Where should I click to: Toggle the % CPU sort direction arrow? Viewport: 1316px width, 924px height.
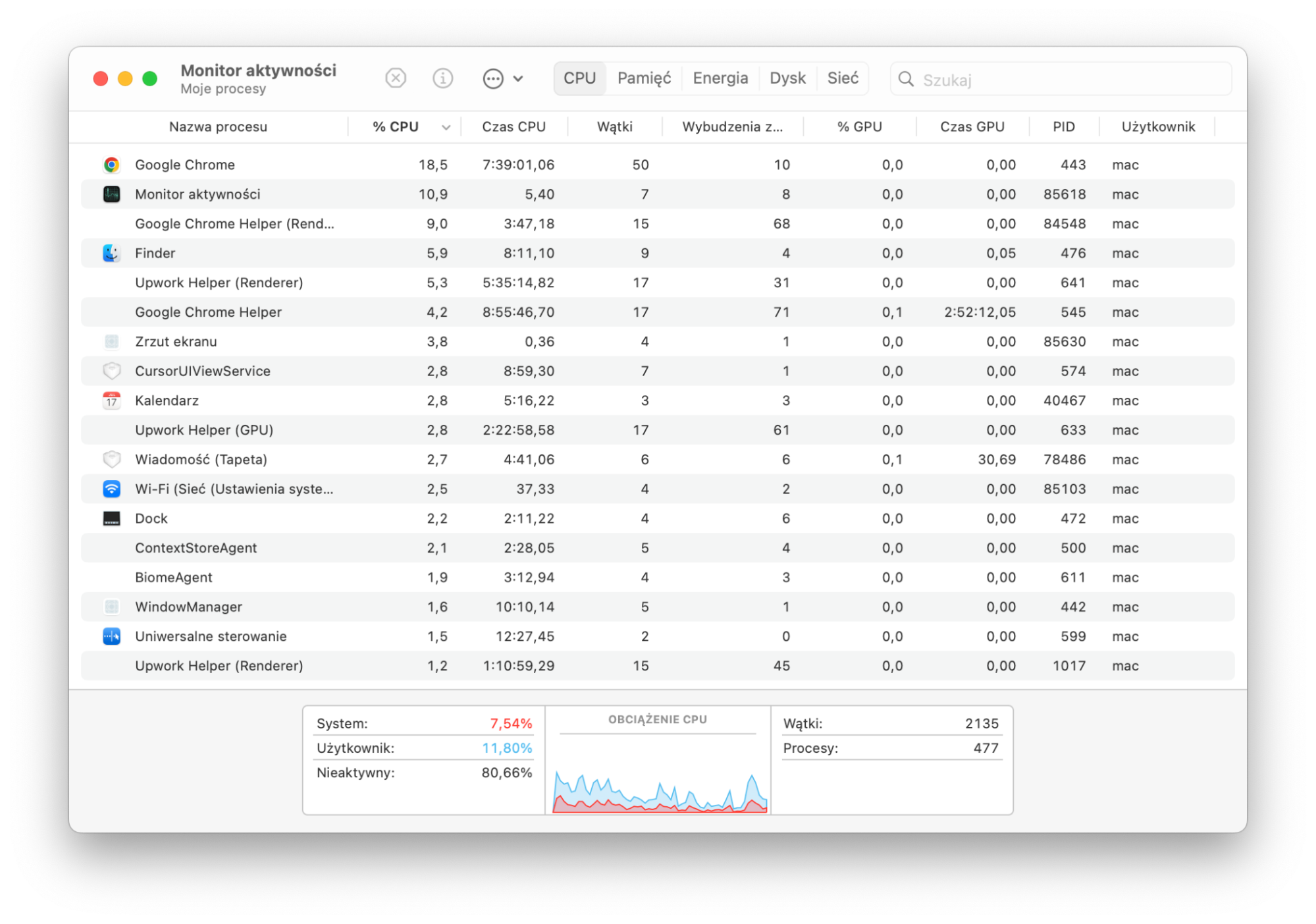tap(446, 127)
